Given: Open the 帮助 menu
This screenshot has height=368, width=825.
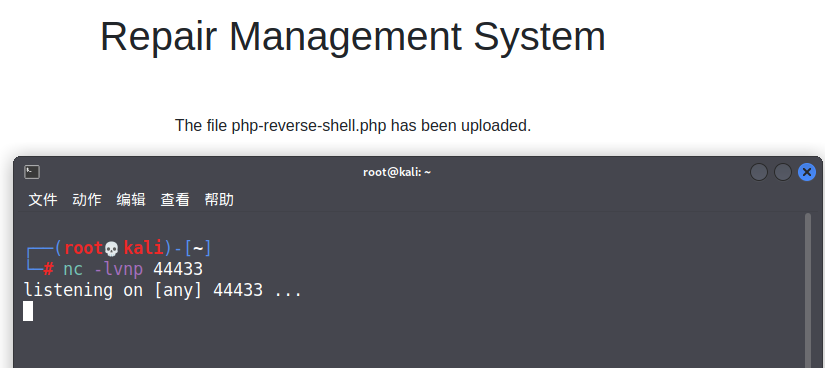Looking at the screenshot, I should tap(219, 200).
